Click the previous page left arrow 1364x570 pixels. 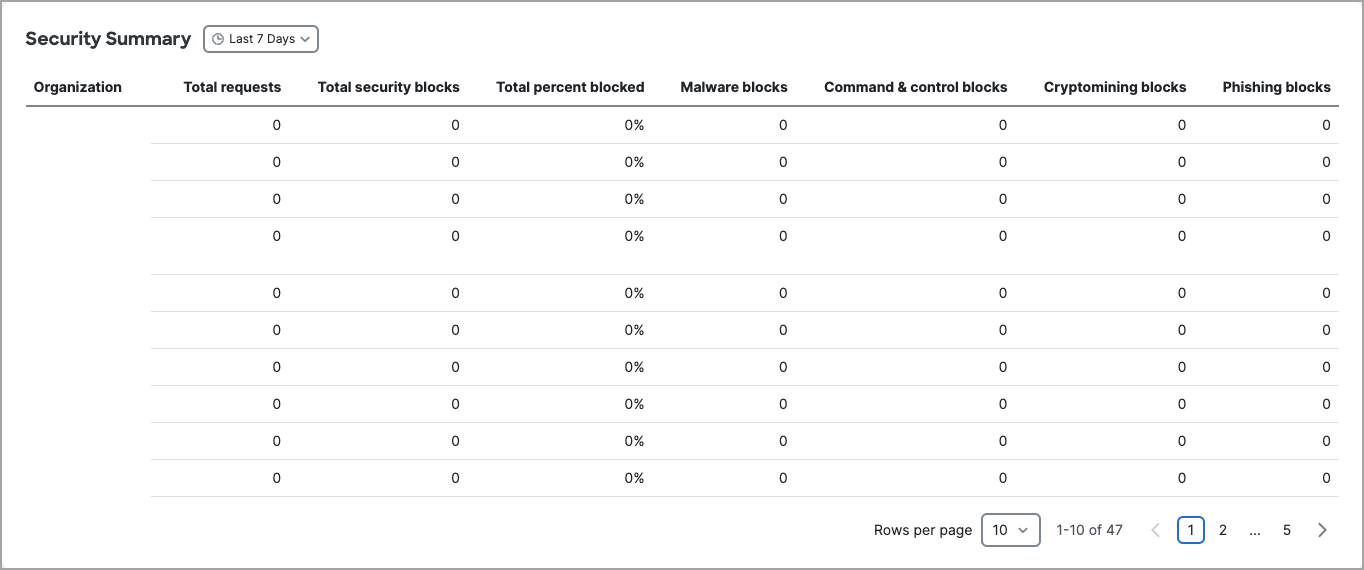pyautogui.click(x=1156, y=530)
